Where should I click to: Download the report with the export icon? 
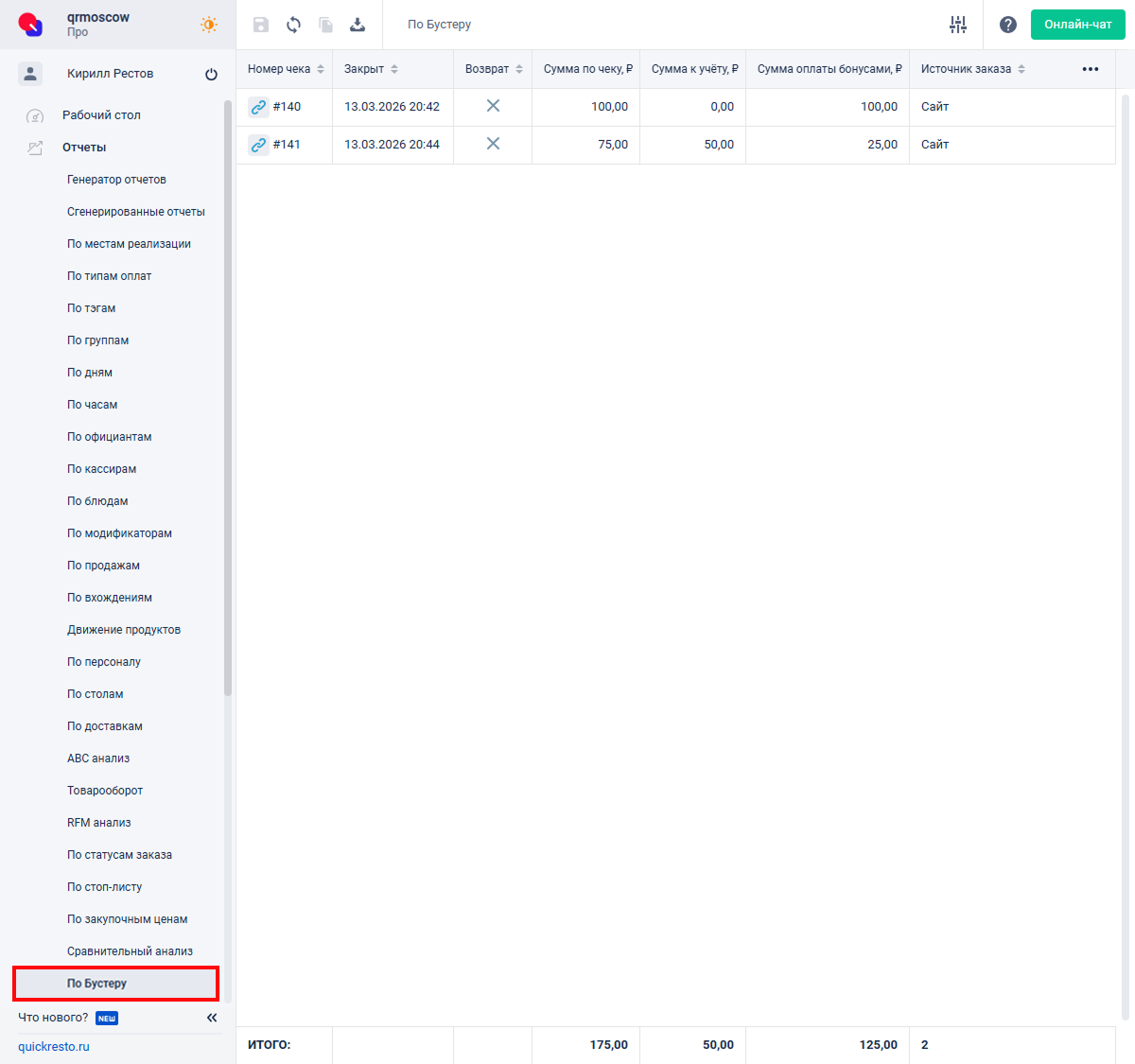(x=358, y=25)
